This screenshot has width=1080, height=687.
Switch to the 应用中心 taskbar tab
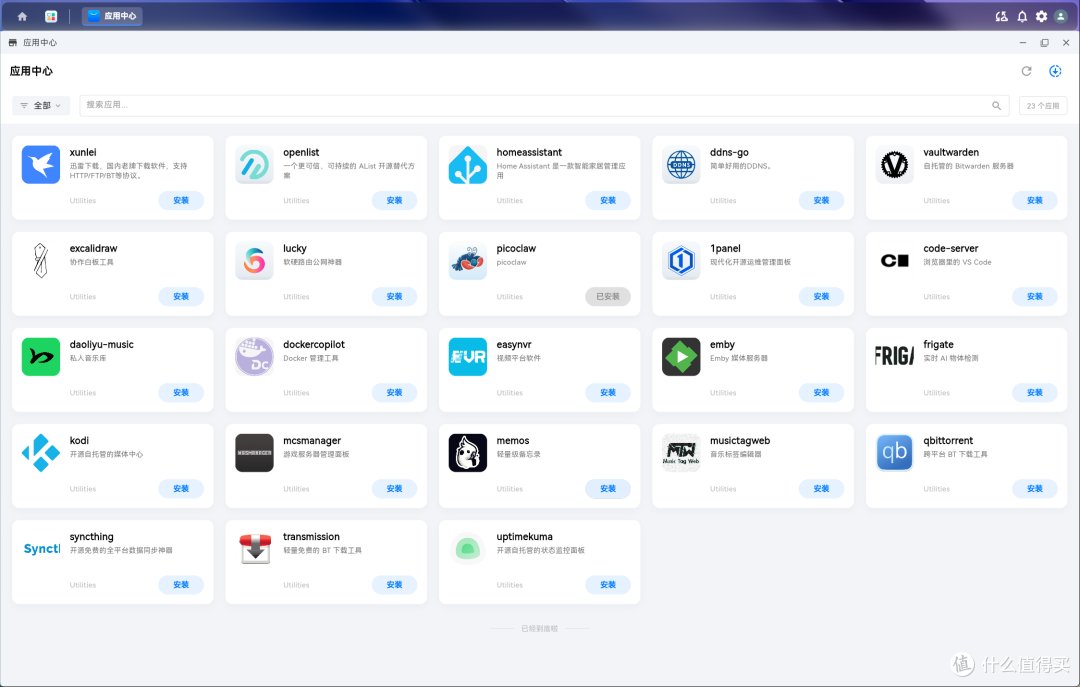pyautogui.click(x=112, y=16)
